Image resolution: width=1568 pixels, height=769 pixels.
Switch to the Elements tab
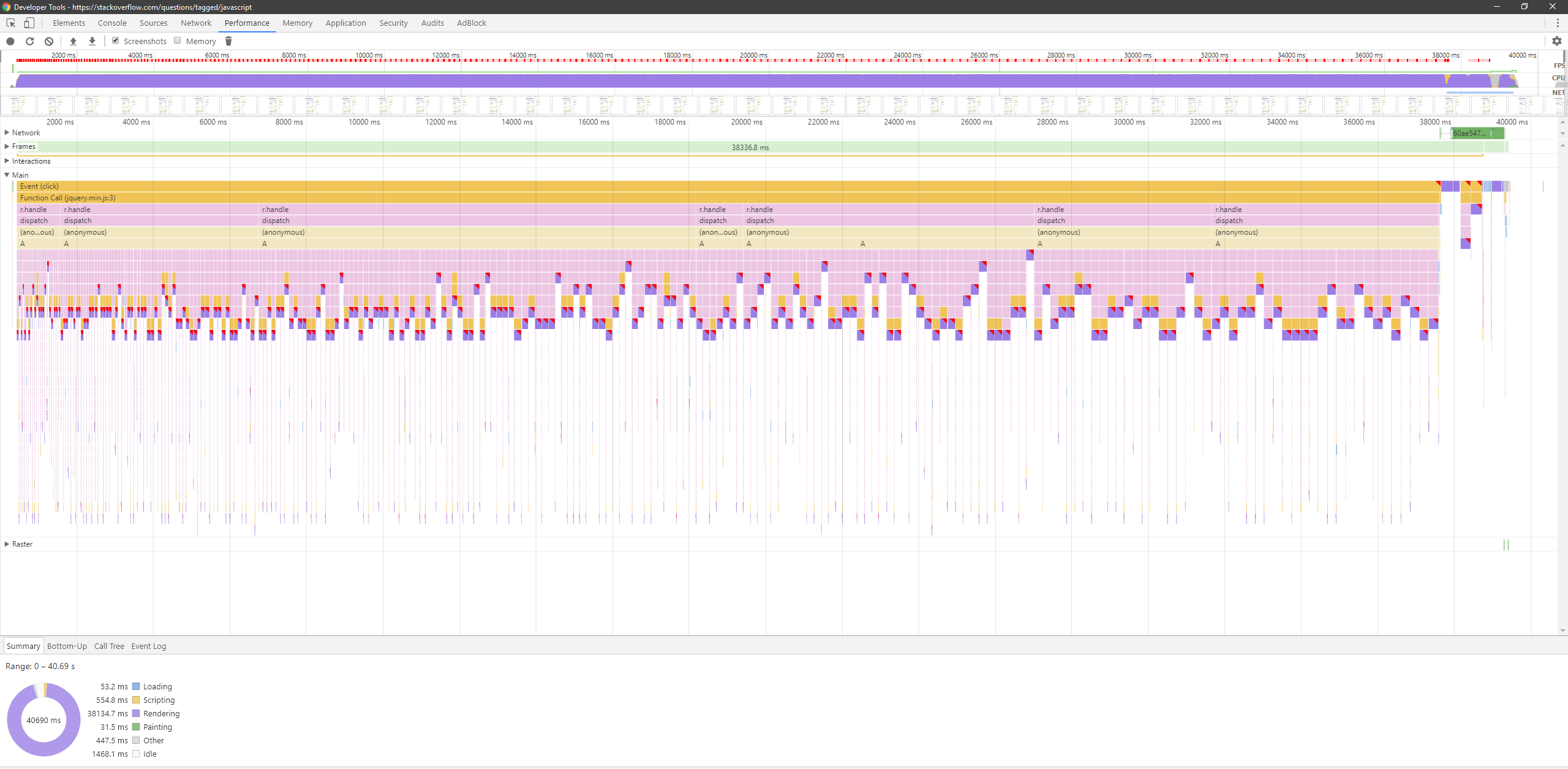point(69,23)
